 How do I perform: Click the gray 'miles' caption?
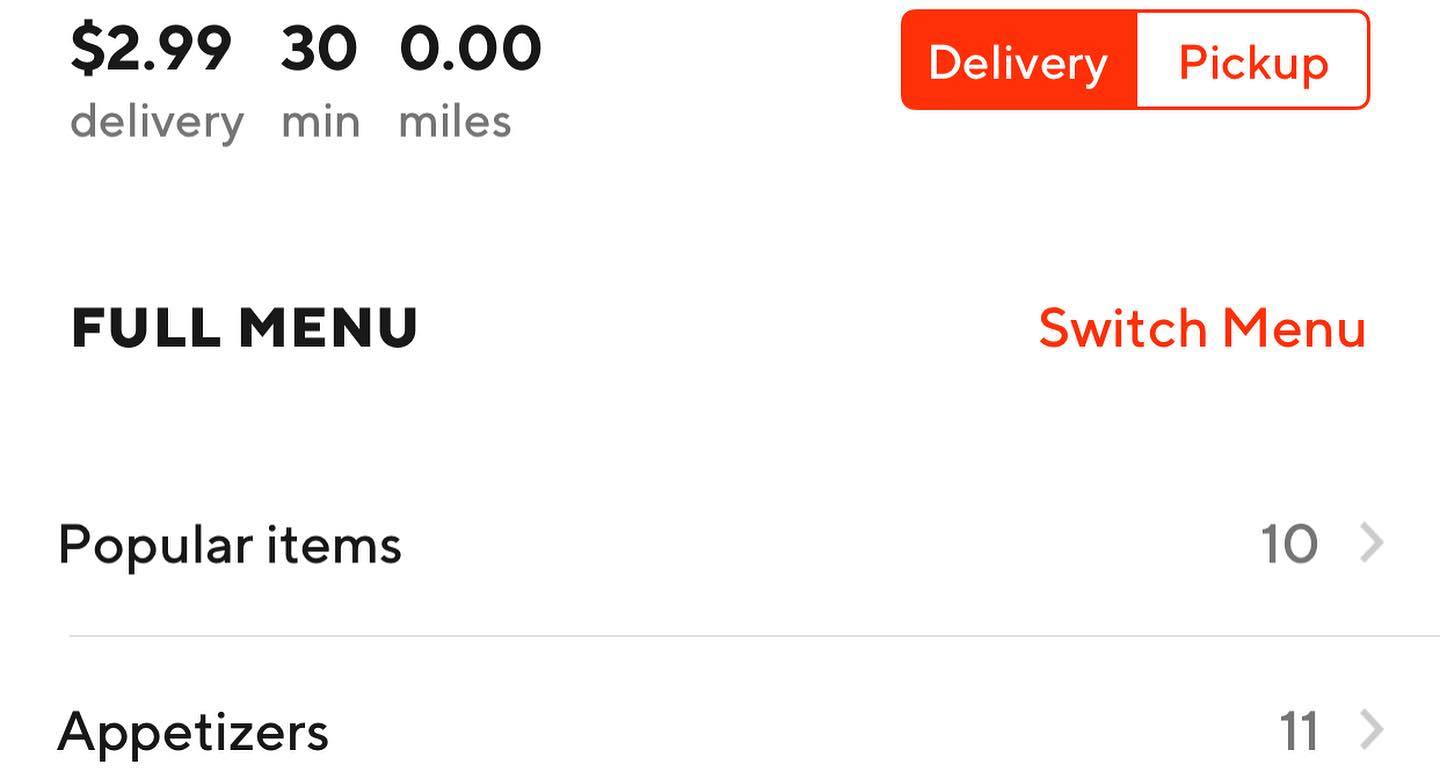click(455, 122)
